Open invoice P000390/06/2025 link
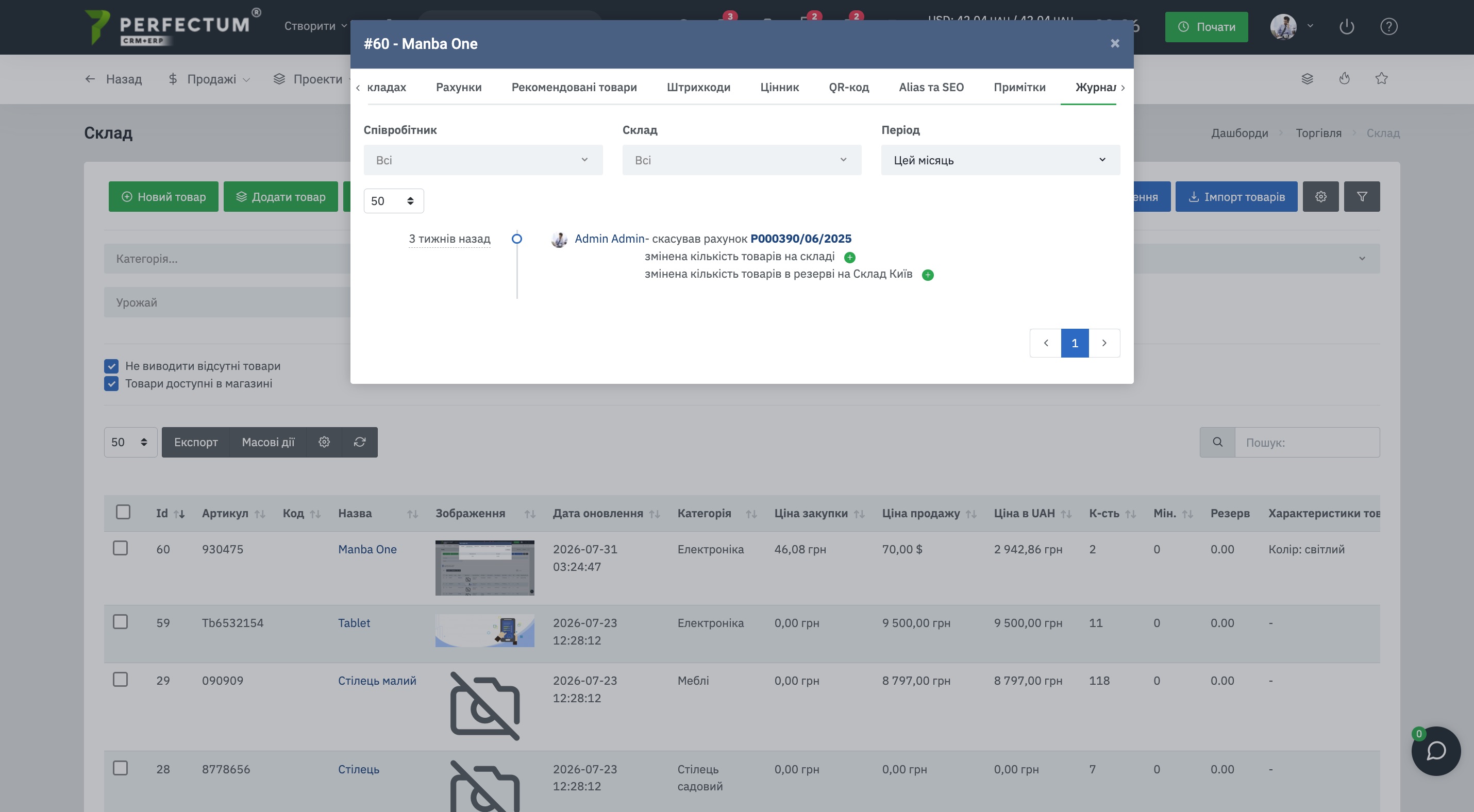This screenshot has width=1474, height=812. pos(800,239)
